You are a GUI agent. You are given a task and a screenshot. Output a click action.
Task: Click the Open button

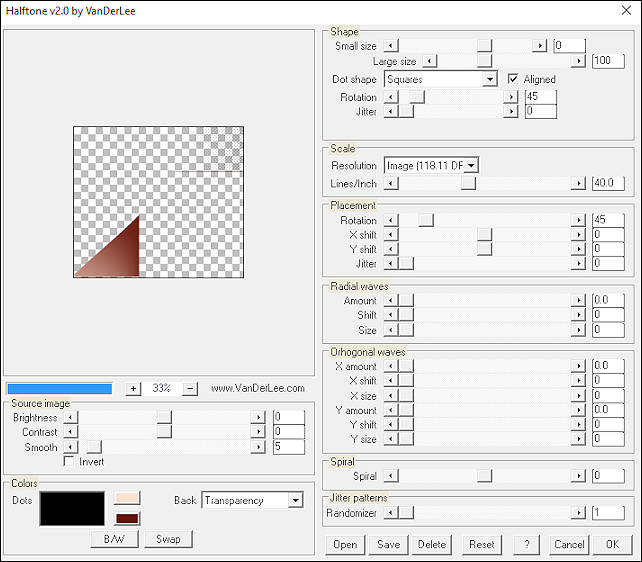345,544
